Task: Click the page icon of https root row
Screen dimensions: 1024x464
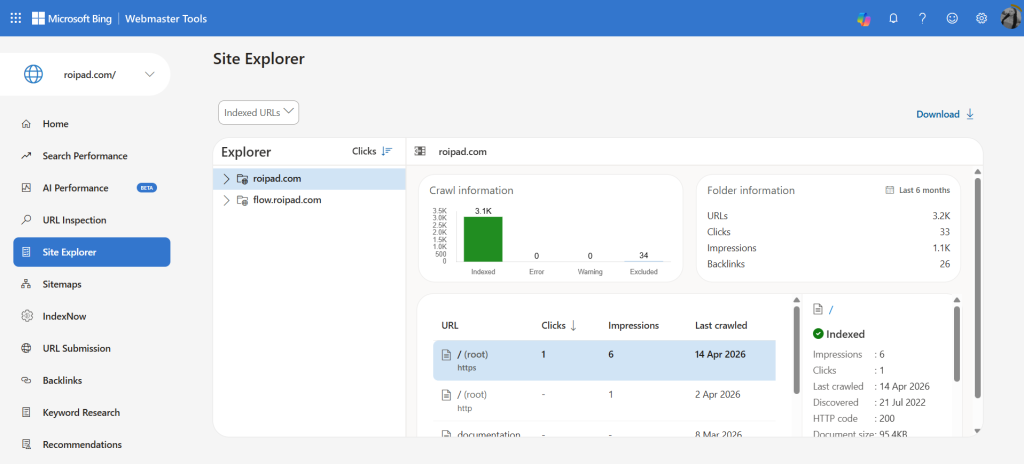Action: 447,355
